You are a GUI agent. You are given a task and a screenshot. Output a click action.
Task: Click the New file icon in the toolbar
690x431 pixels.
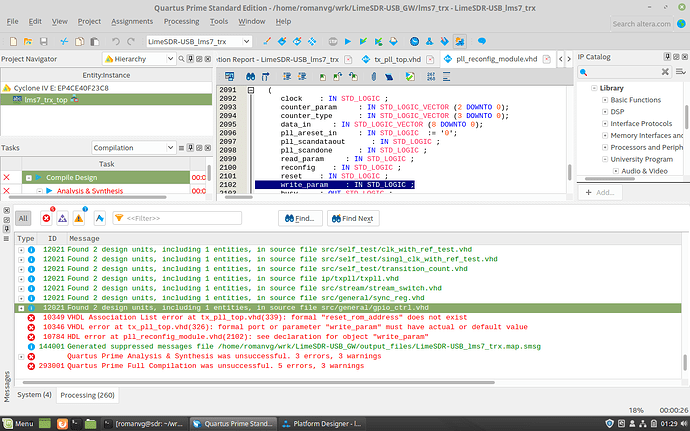click(11, 41)
